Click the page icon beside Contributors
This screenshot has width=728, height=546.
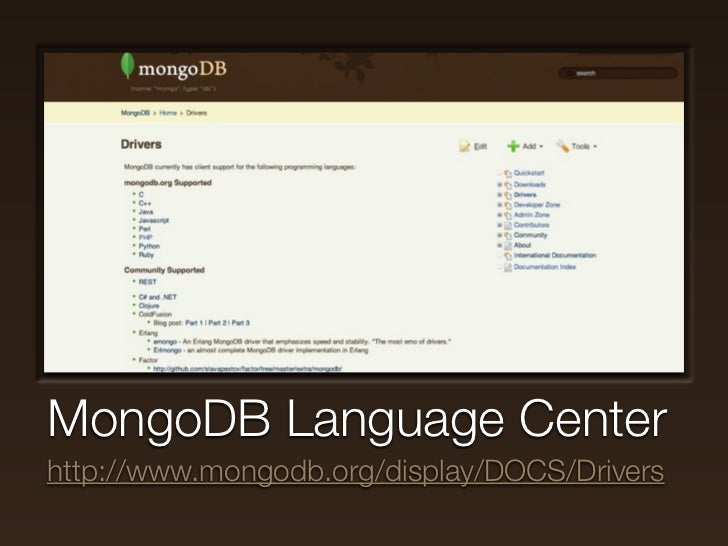point(508,225)
